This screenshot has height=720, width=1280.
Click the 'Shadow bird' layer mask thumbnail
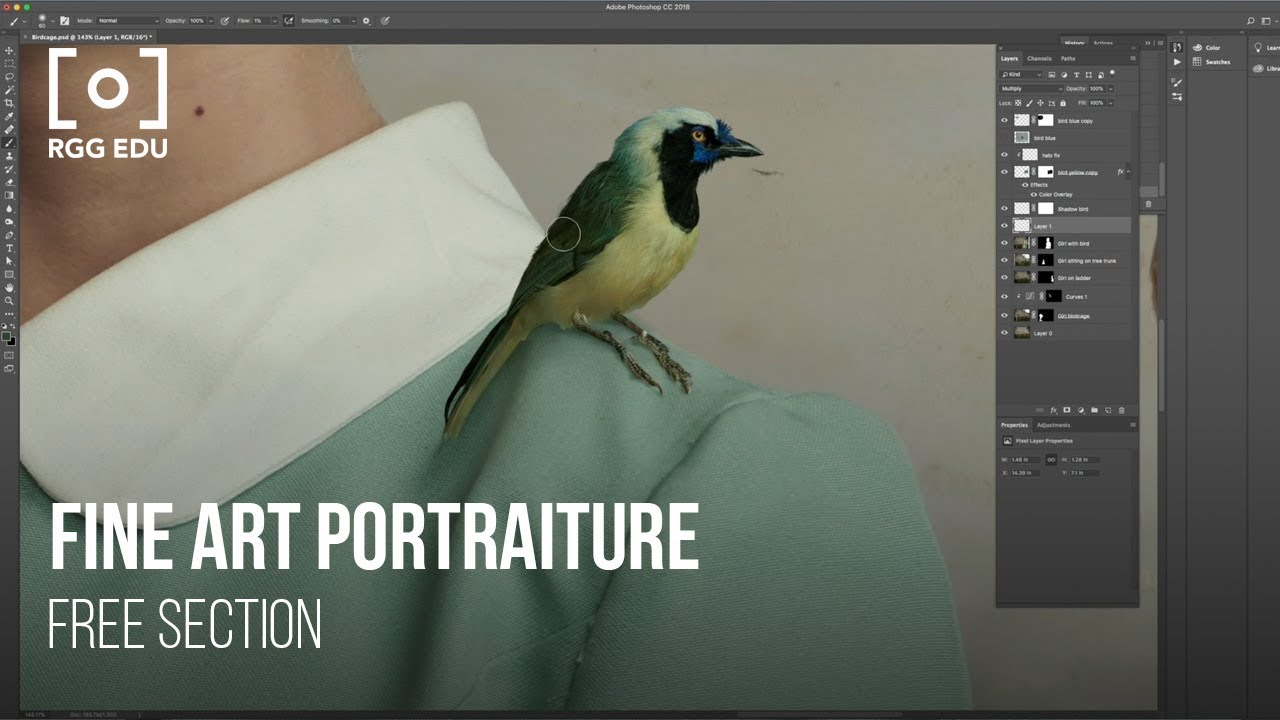[x=1046, y=208]
